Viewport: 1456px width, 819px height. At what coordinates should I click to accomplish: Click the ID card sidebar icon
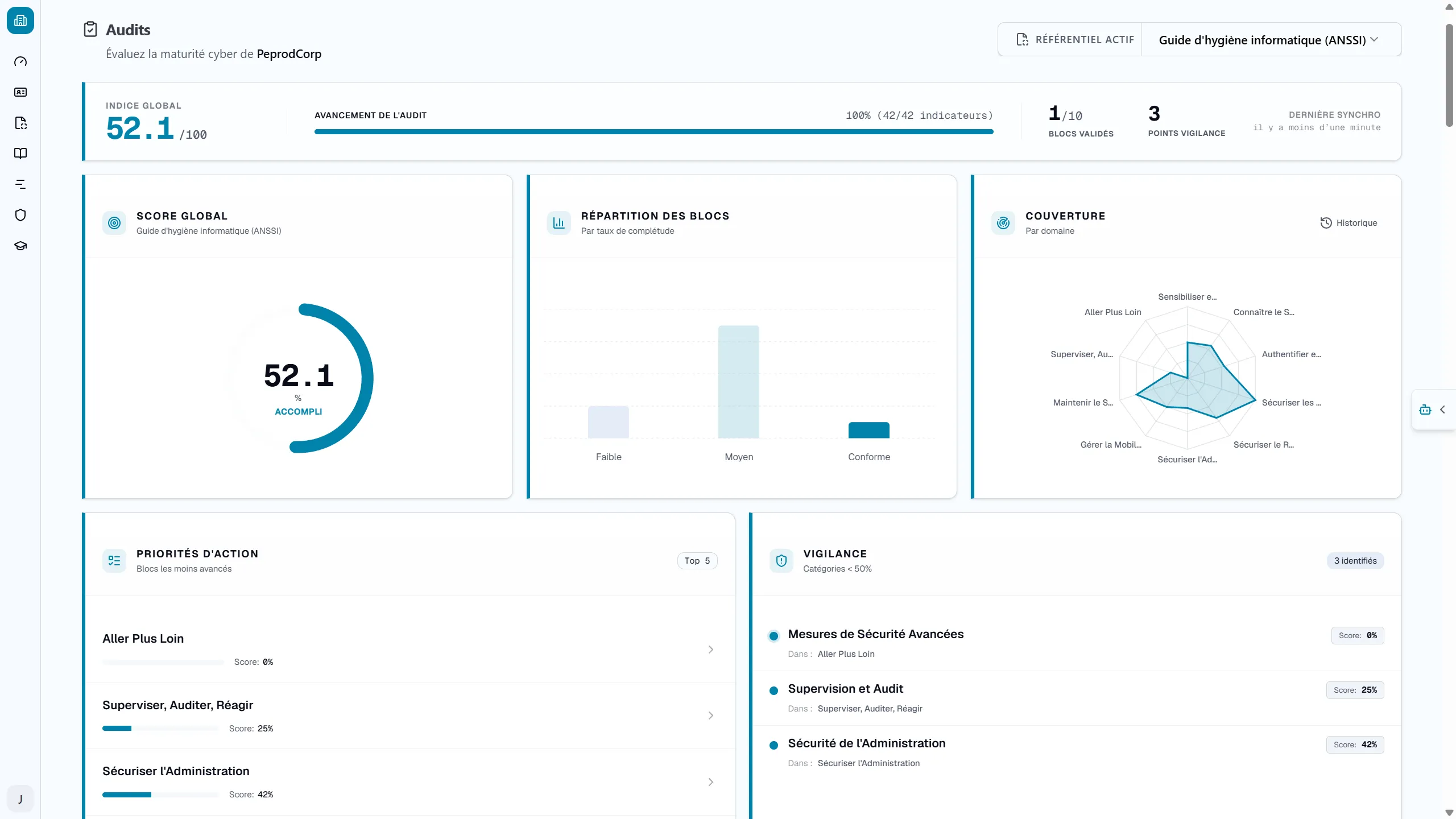coord(20,92)
